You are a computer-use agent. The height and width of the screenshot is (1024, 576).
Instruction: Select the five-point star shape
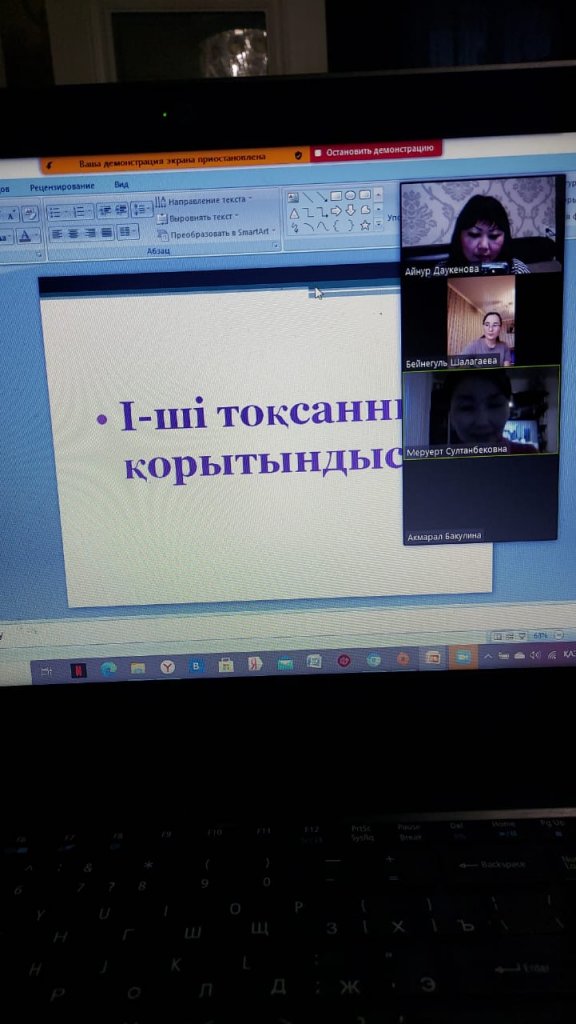(x=365, y=225)
